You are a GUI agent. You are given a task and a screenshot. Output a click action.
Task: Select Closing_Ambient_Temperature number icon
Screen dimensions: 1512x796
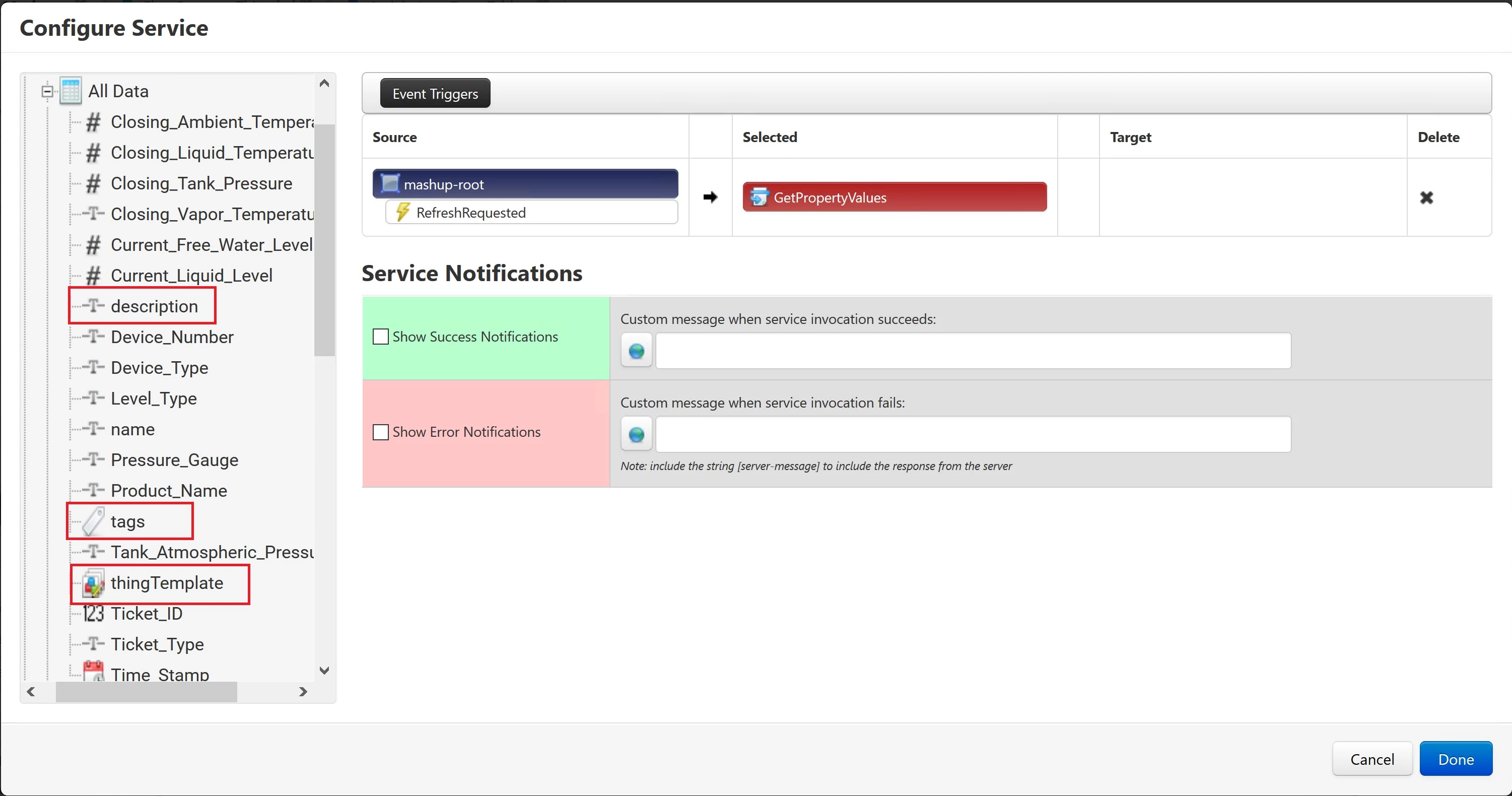pos(93,122)
